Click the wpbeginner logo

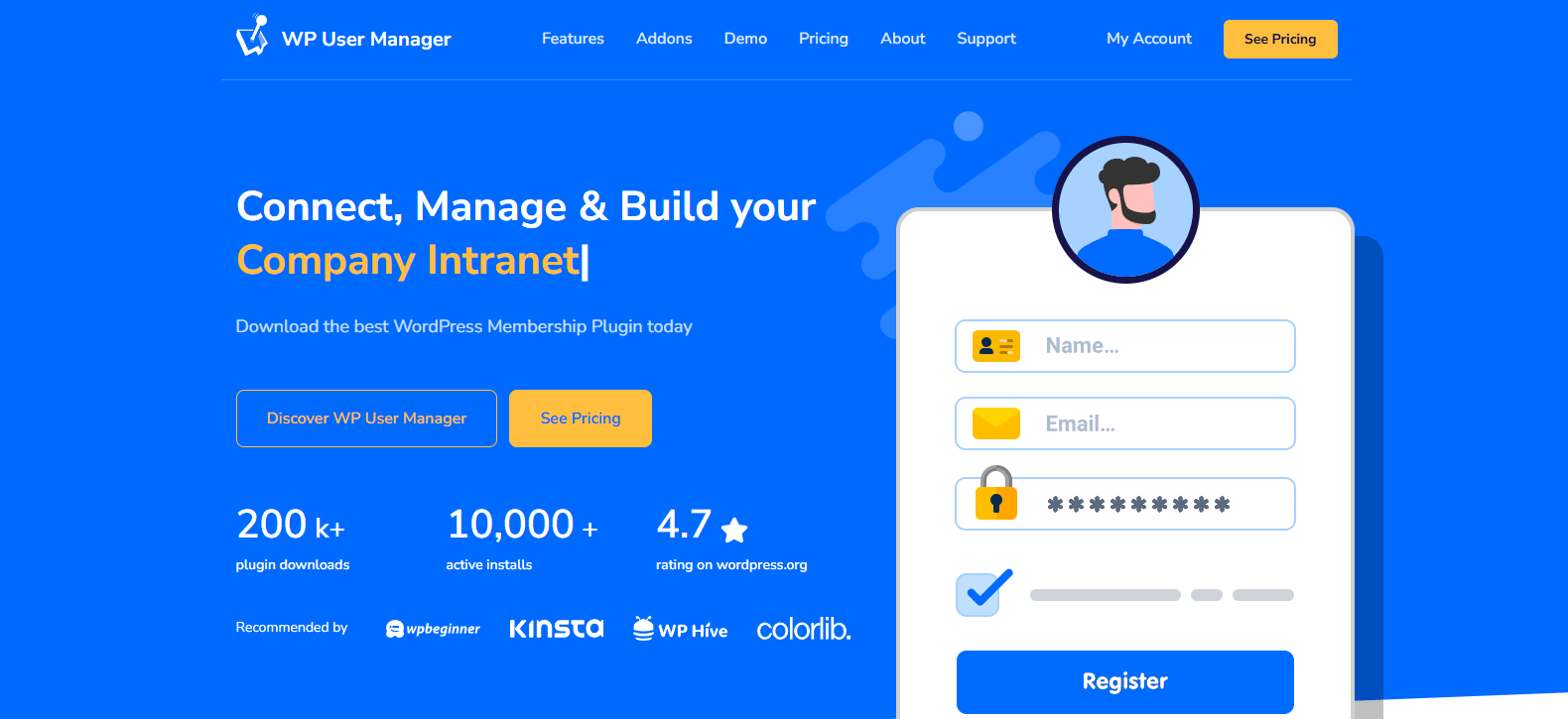click(x=433, y=629)
